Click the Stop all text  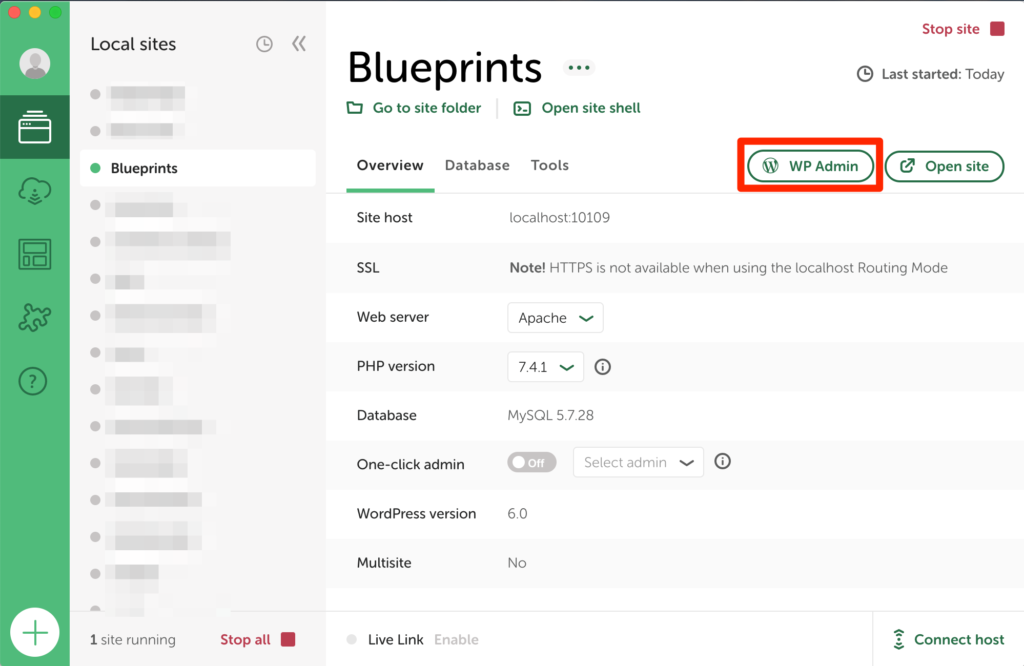pos(245,639)
